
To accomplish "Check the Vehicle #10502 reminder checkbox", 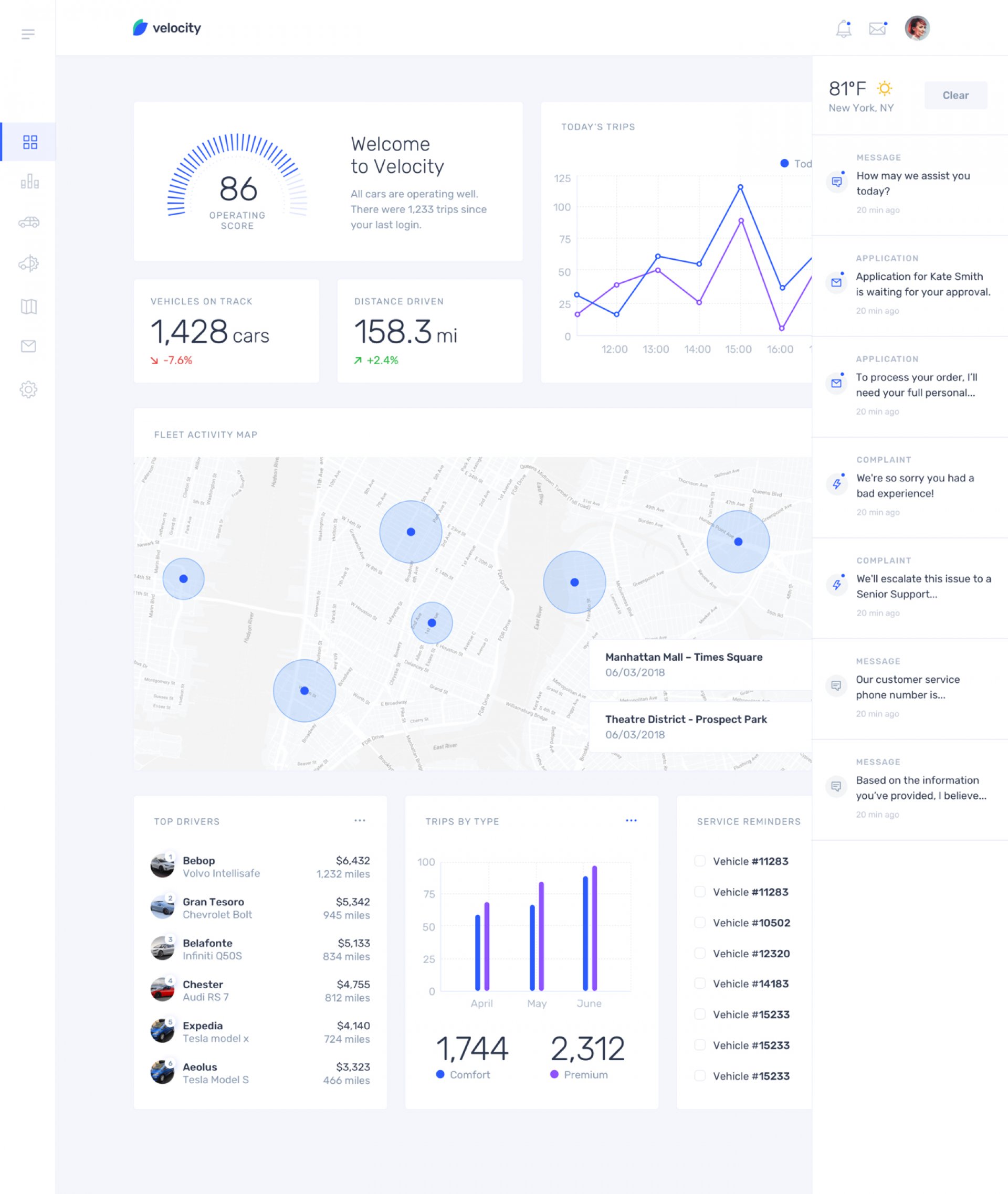I will pos(699,922).
